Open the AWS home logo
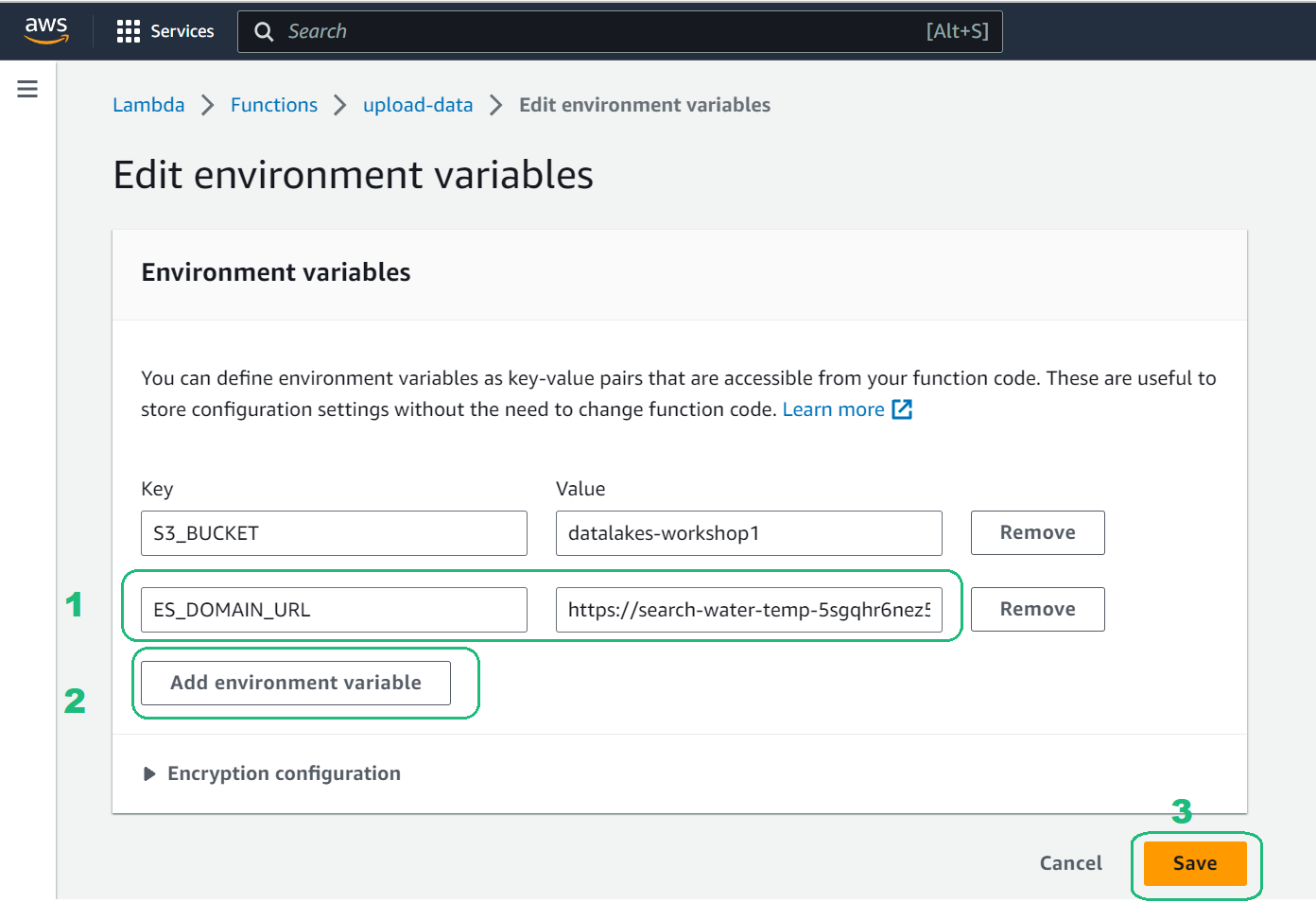This screenshot has width=1316, height=902. 46,30
